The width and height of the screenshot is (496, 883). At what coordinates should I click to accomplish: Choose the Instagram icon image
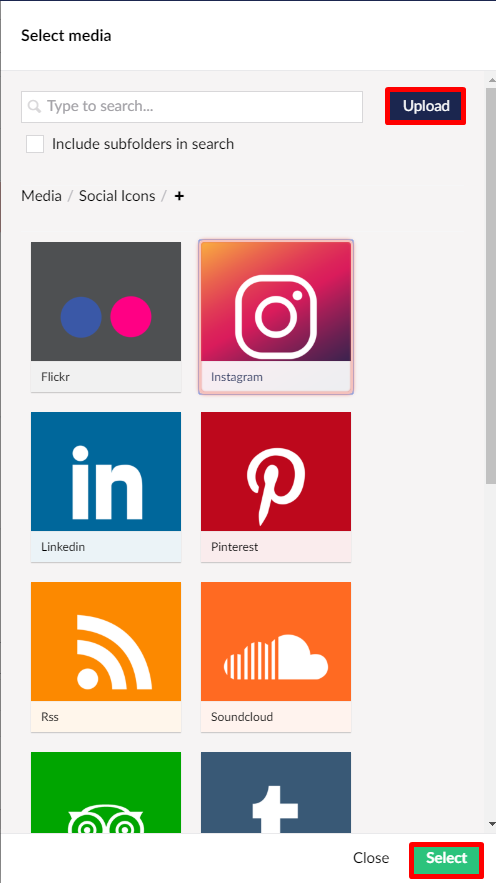(276, 301)
